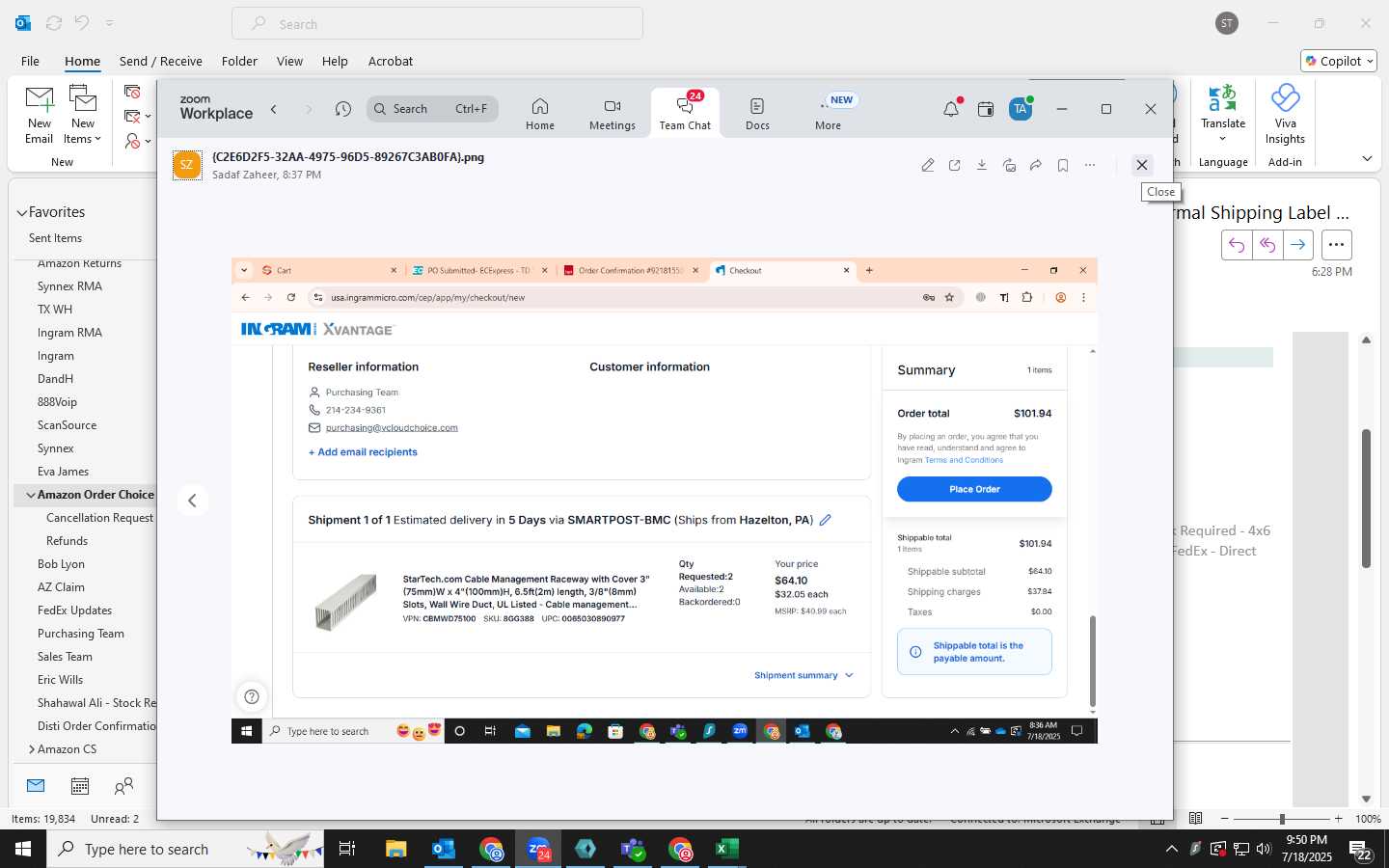Open the Meetings tab in Zoom
Image resolution: width=1389 pixels, height=868 pixels.
[x=613, y=114]
